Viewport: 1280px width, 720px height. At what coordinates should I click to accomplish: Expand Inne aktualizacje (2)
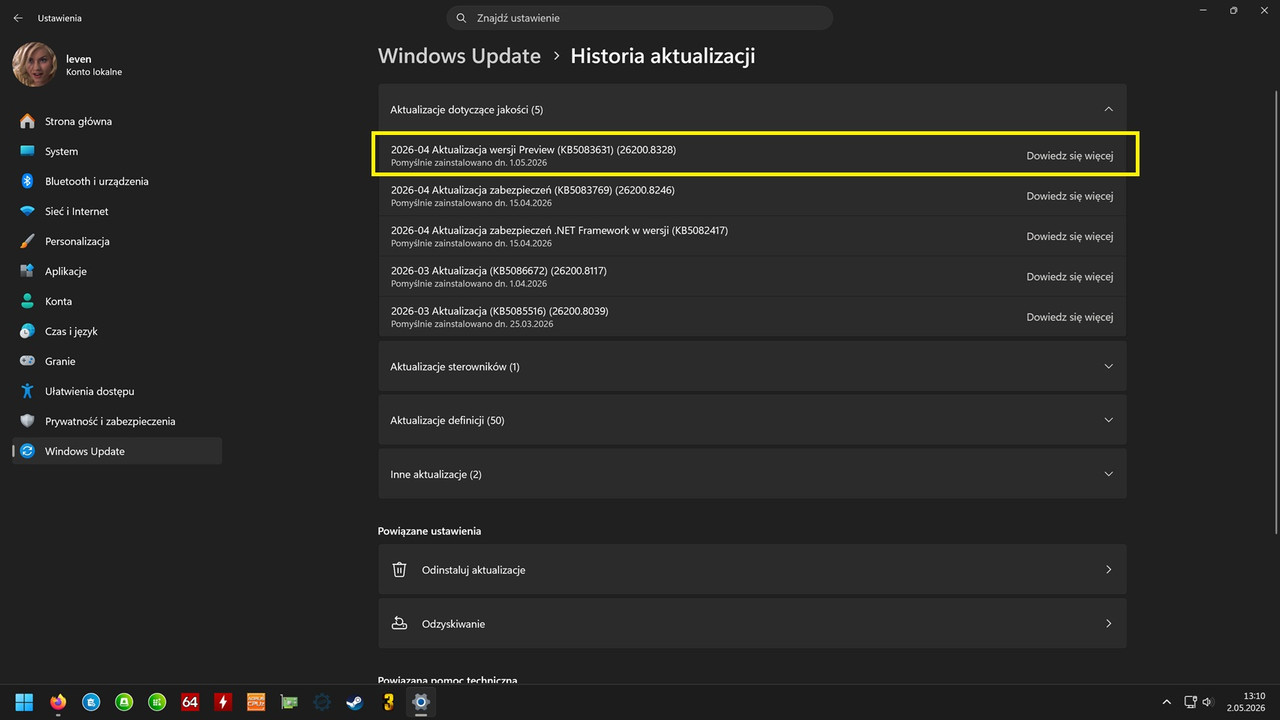pos(752,474)
